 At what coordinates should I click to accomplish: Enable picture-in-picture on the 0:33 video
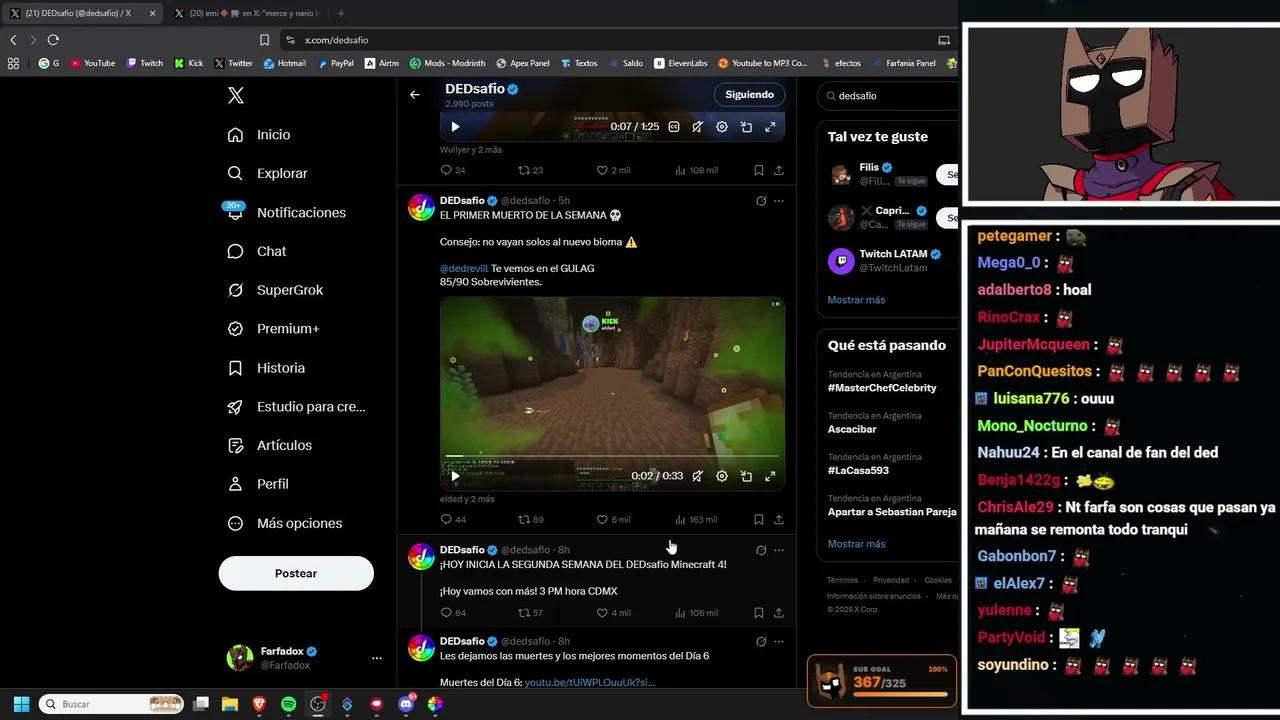746,476
